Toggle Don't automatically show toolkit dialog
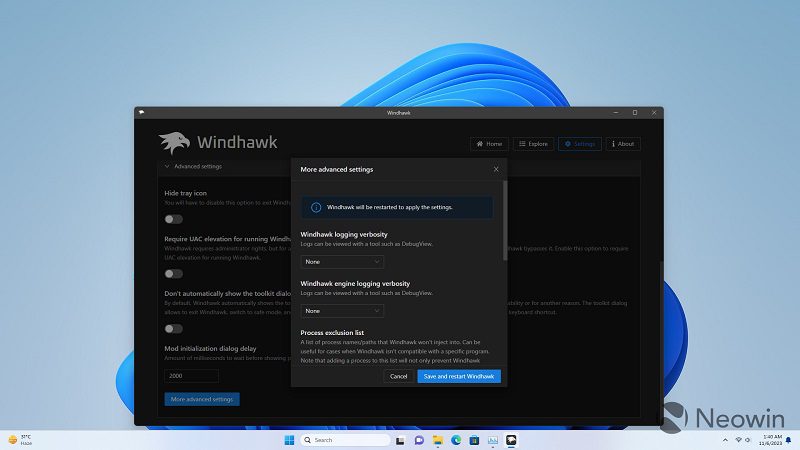 click(174, 328)
